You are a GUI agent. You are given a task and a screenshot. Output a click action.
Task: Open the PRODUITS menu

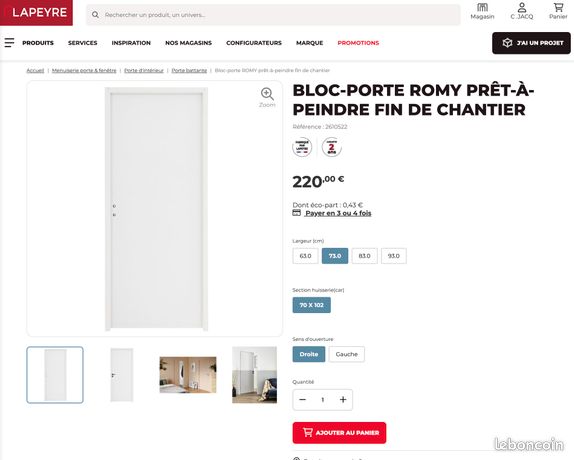click(38, 43)
